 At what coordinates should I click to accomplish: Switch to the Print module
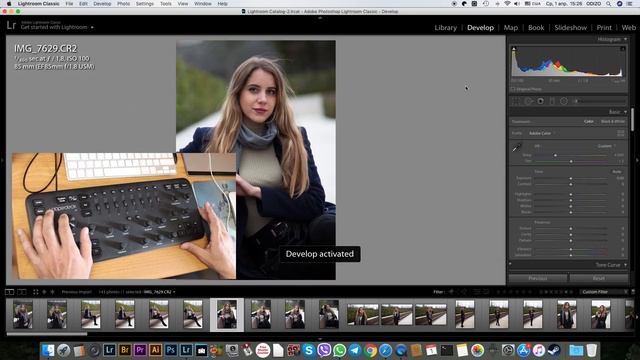(604, 28)
